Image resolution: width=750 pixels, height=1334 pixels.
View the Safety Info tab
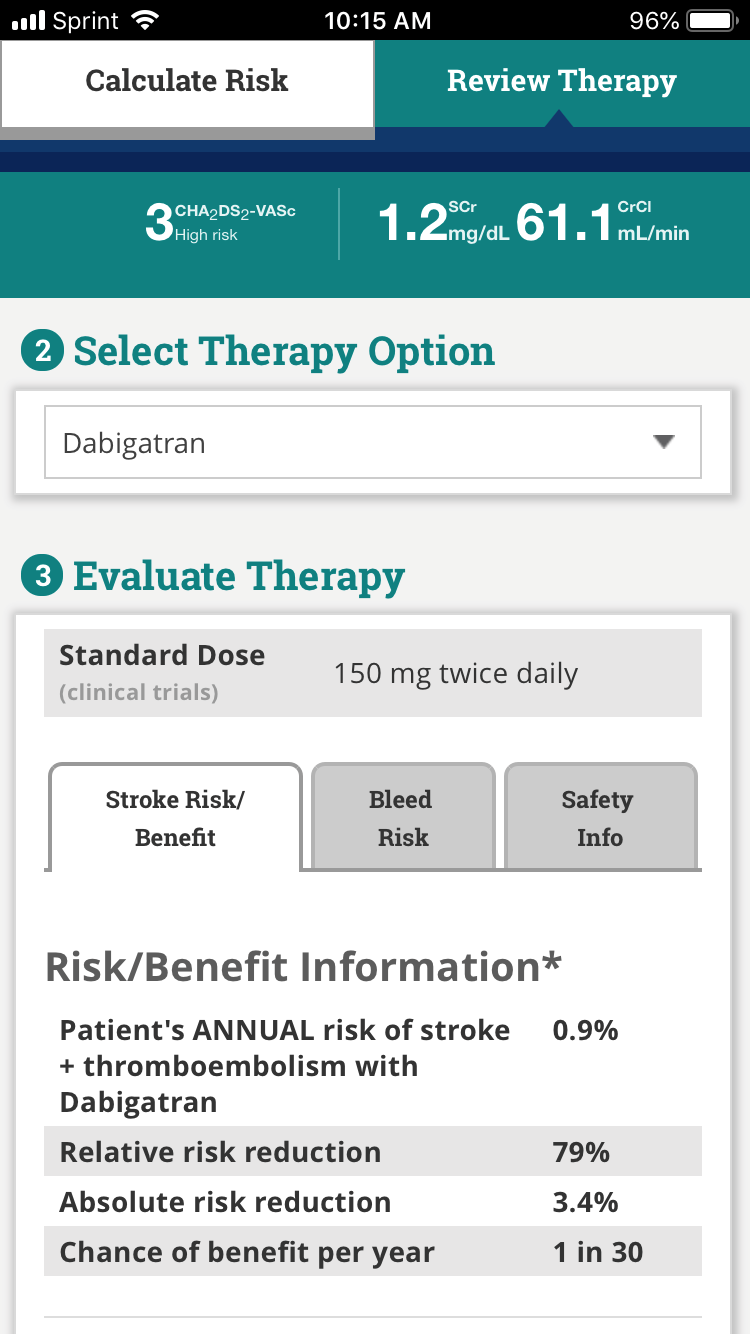599,818
